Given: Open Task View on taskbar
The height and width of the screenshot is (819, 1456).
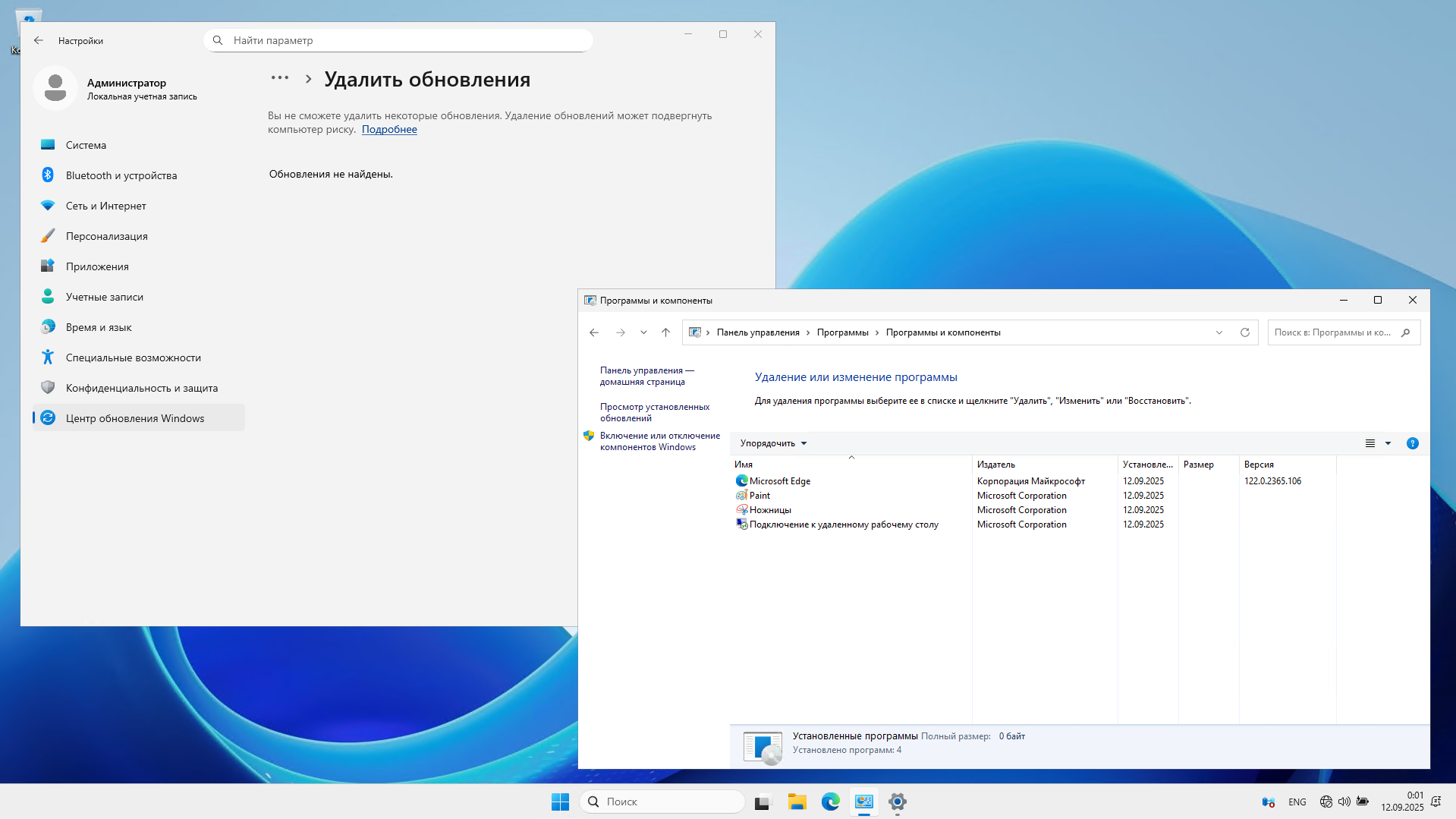Looking at the screenshot, I should tap(763, 802).
